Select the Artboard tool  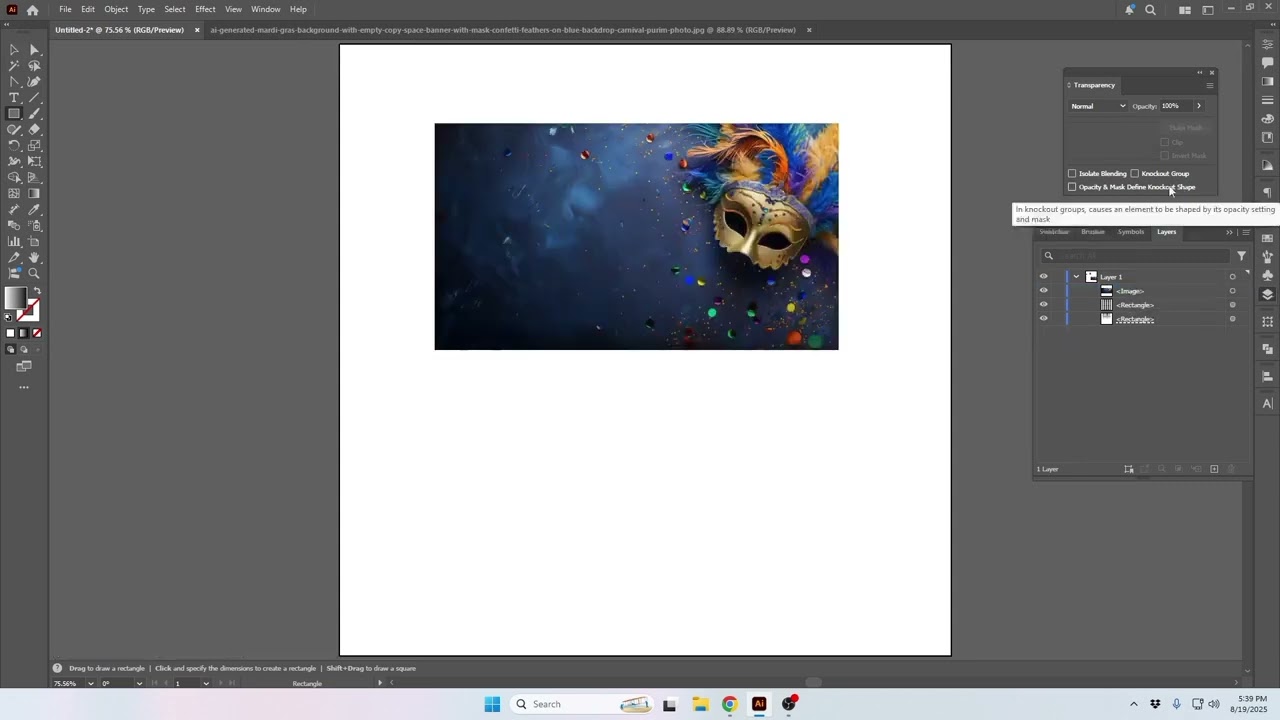tap(34, 242)
